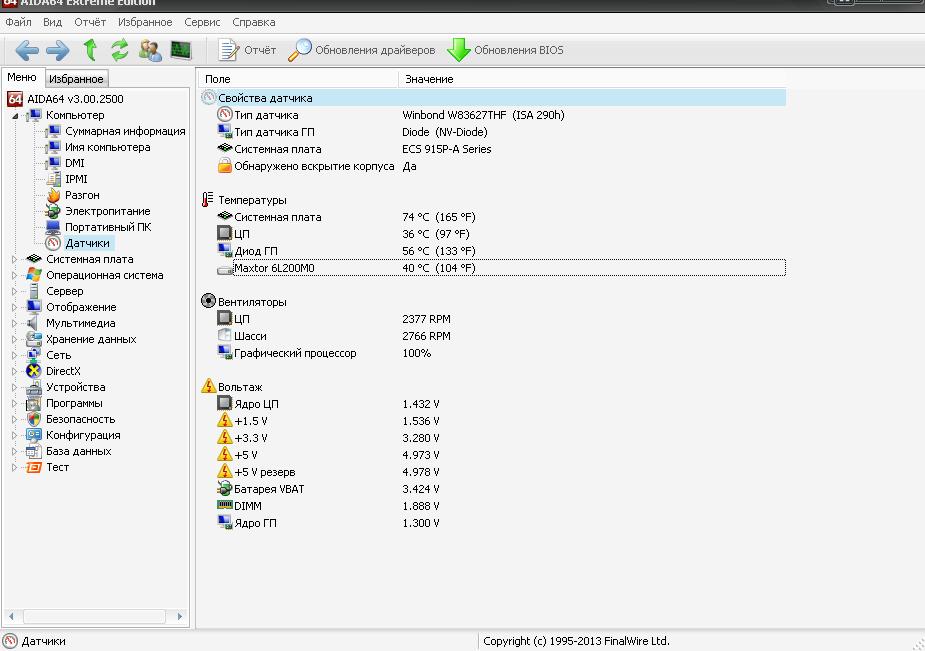Expand the Системная плата tree node
The width and height of the screenshot is (925, 651).
pyautogui.click(x=15, y=259)
